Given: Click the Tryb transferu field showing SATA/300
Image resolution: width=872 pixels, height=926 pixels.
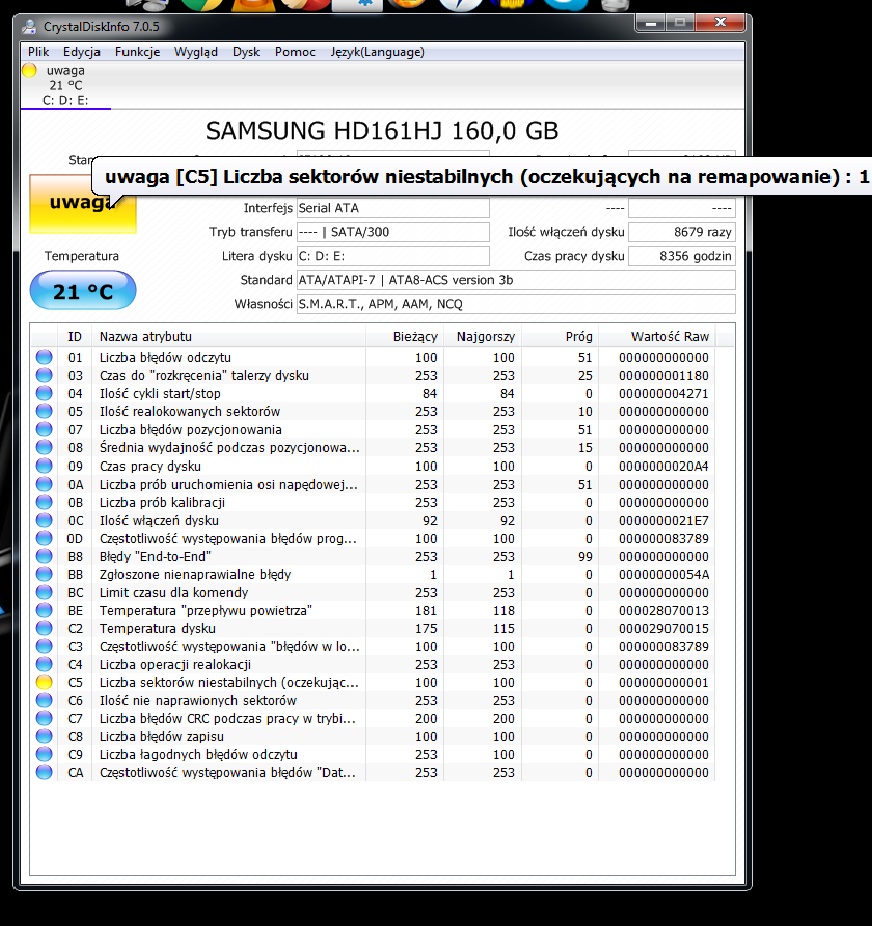Looking at the screenshot, I should [x=393, y=232].
